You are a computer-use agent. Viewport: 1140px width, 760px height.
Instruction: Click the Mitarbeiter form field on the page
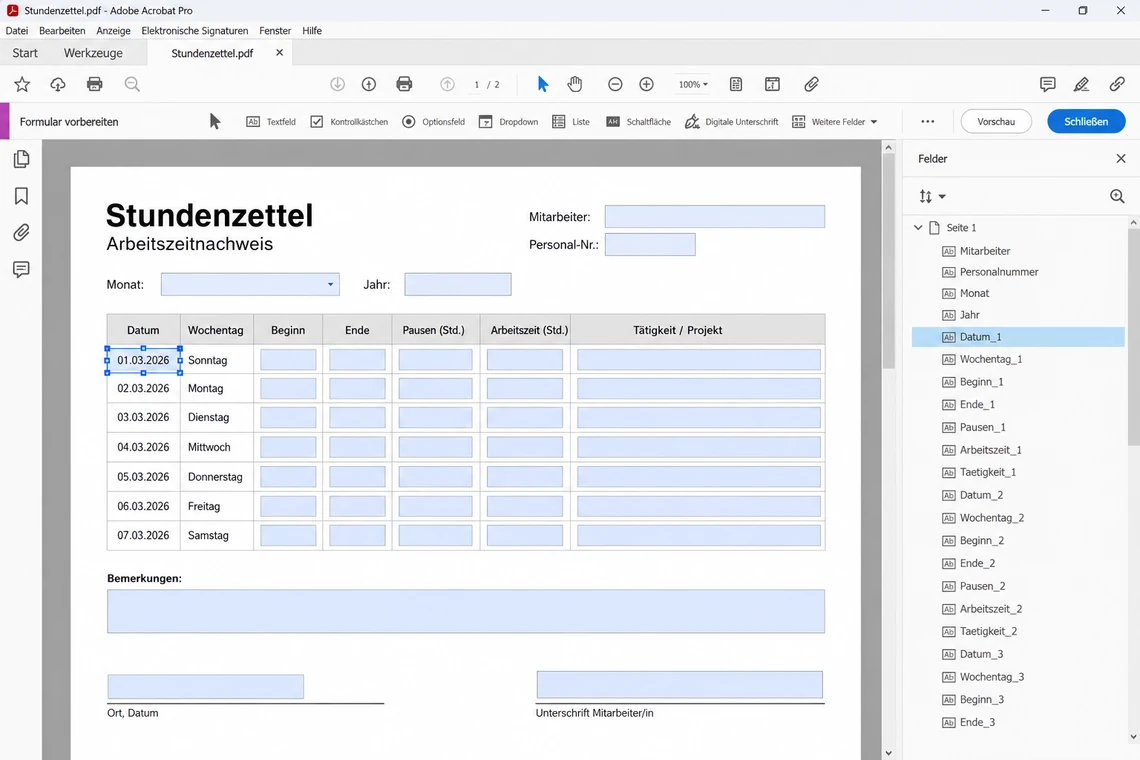click(x=715, y=216)
